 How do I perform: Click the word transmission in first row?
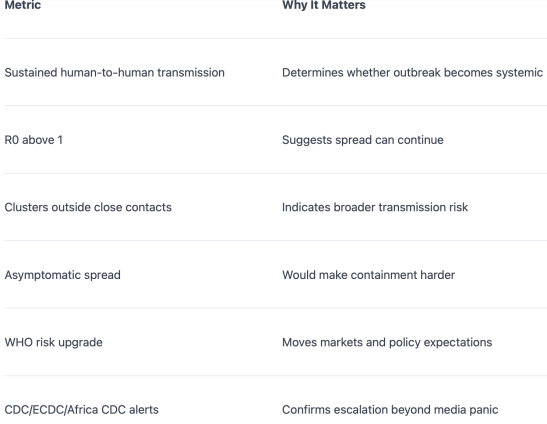click(191, 73)
